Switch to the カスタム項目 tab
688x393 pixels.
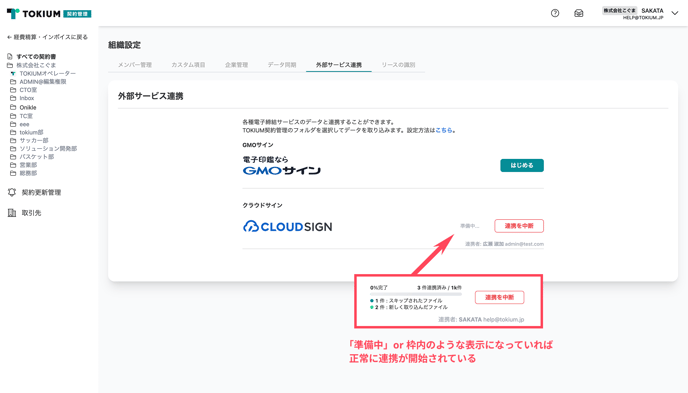click(188, 65)
